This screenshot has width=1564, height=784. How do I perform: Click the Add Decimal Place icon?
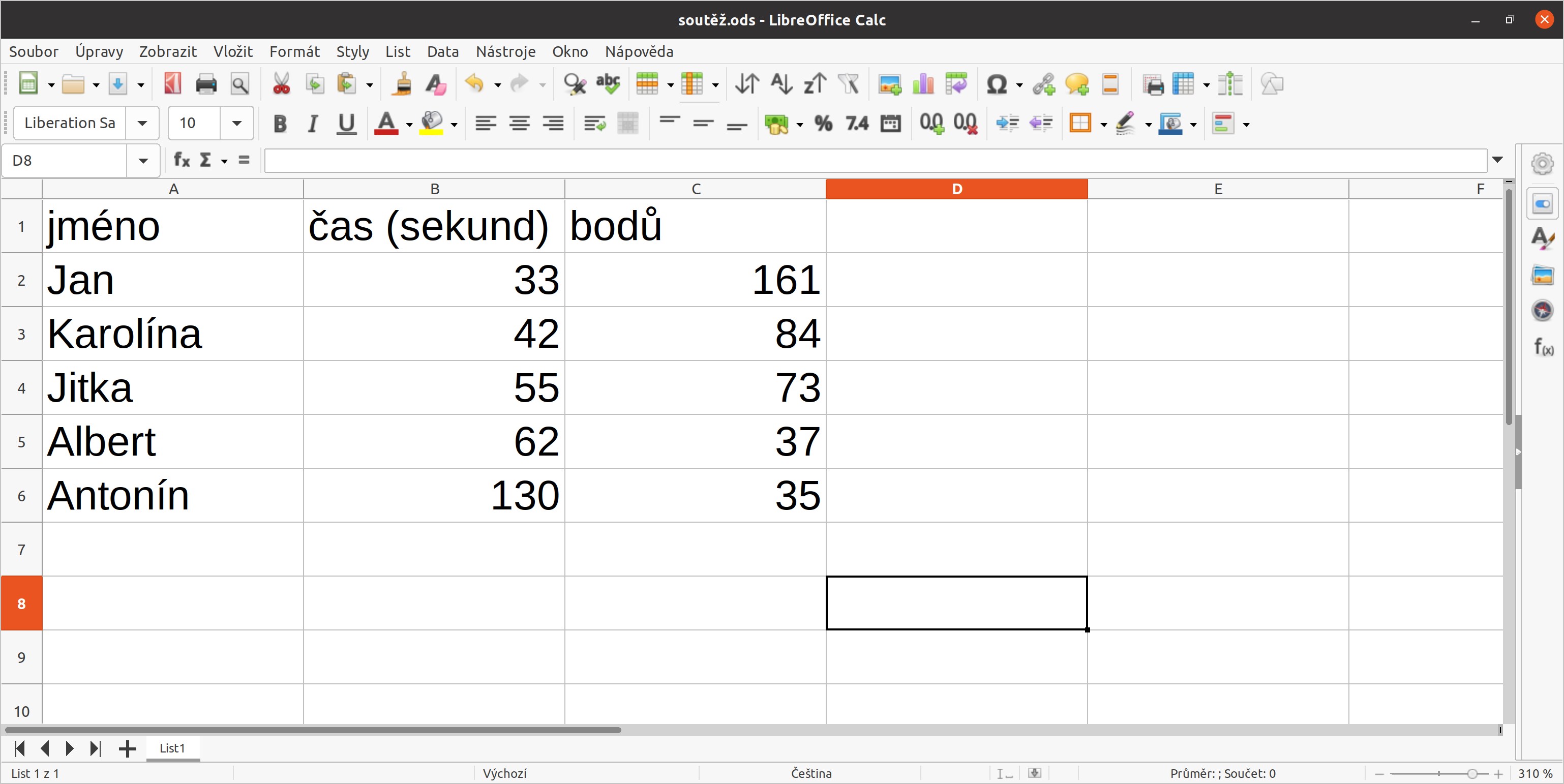931,124
